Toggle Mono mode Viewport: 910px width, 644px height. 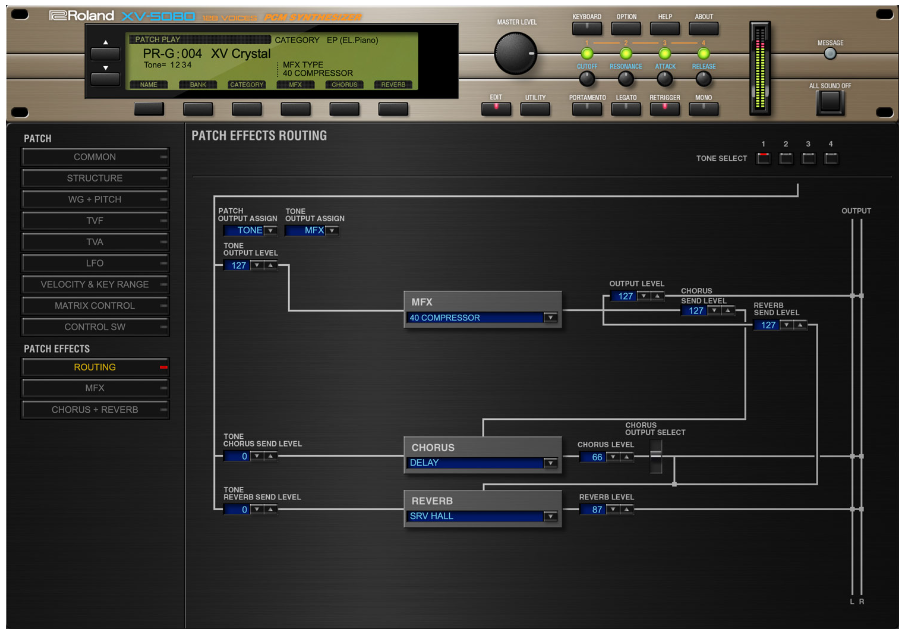tap(703, 108)
